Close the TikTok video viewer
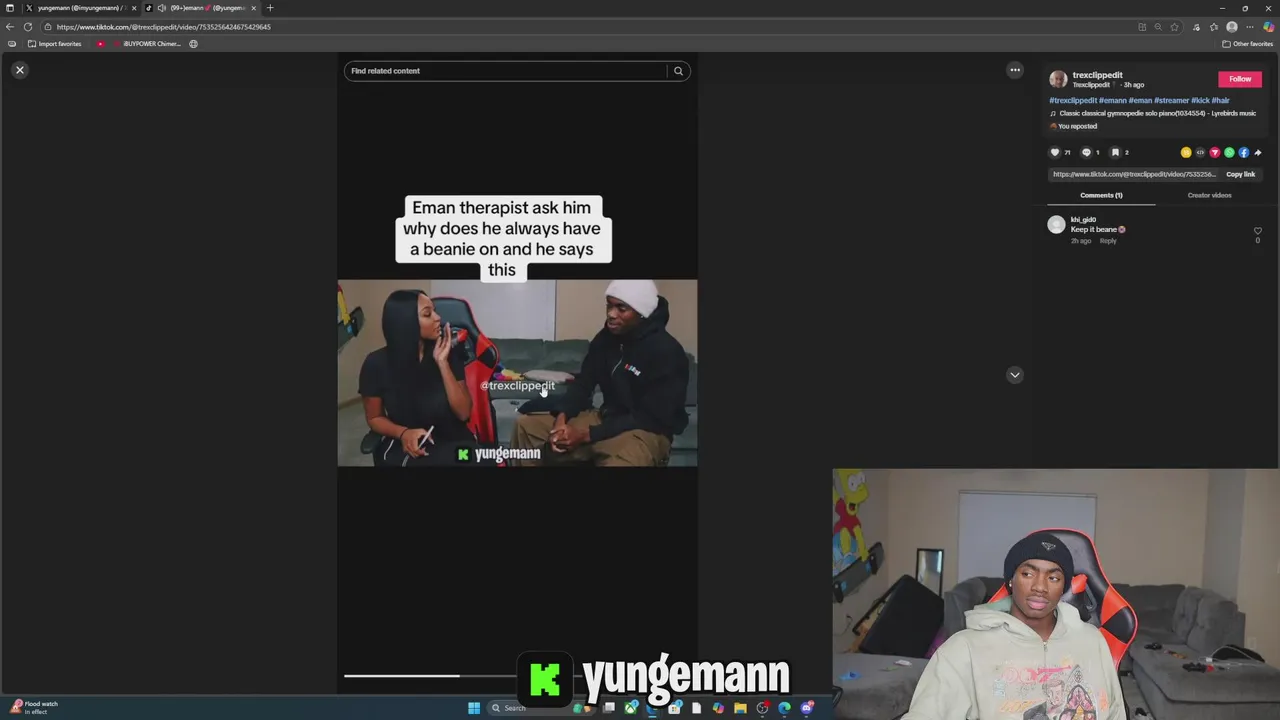Image resolution: width=1280 pixels, height=720 pixels. (19, 70)
